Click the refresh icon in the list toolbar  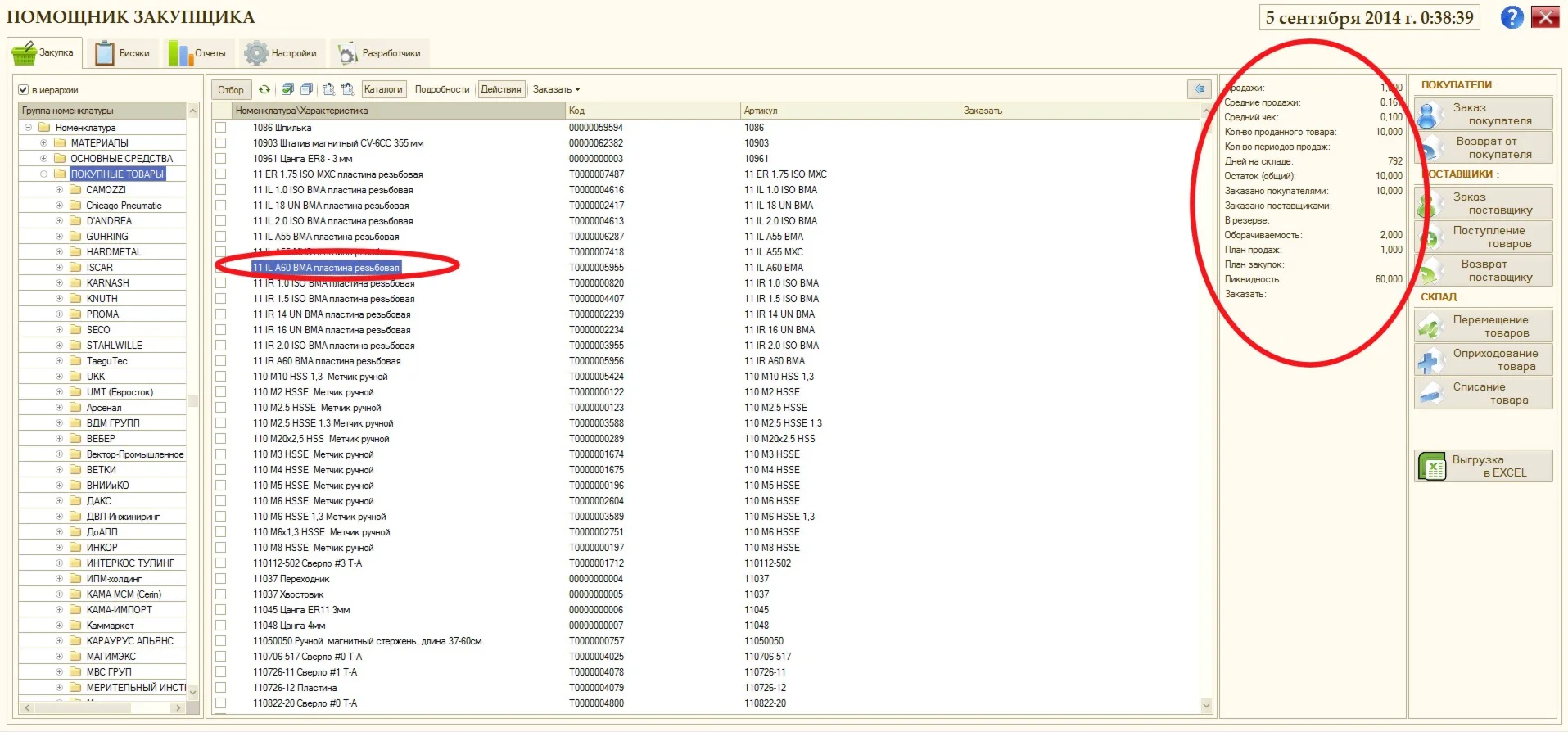[264, 89]
